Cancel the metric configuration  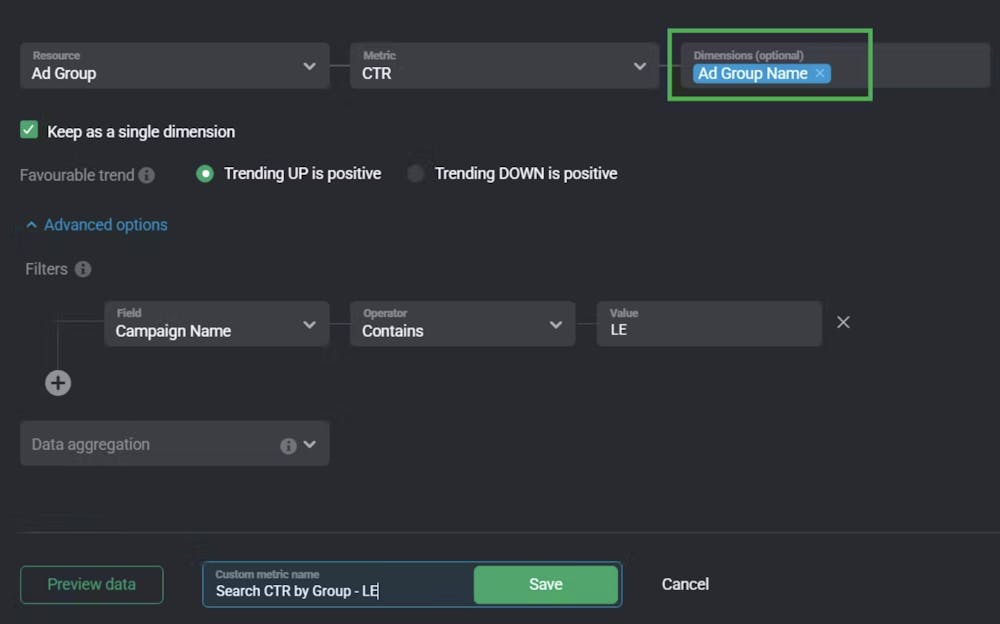pyautogui.click(x=684, y=584)
